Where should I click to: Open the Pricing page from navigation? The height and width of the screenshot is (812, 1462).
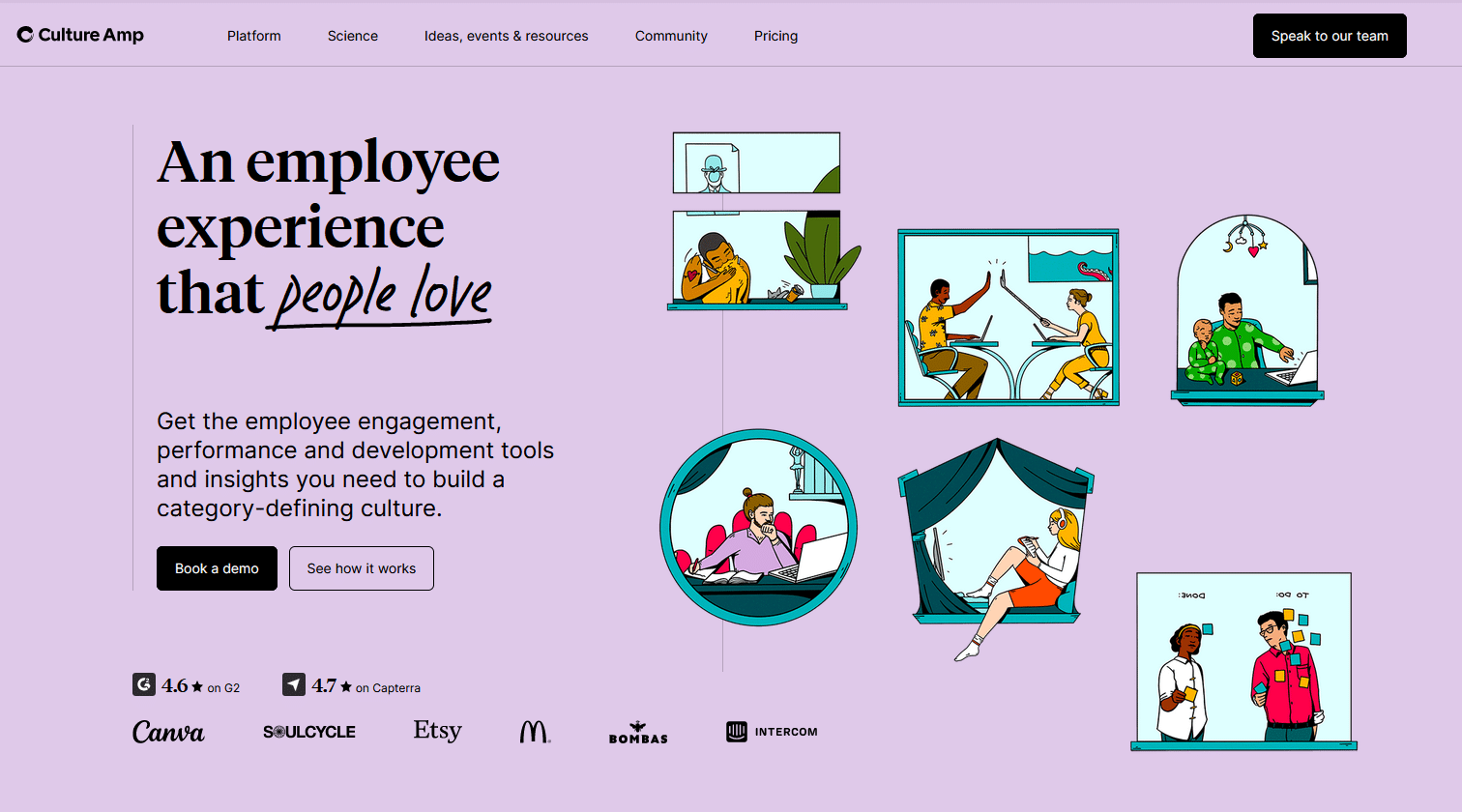point(775,36)
